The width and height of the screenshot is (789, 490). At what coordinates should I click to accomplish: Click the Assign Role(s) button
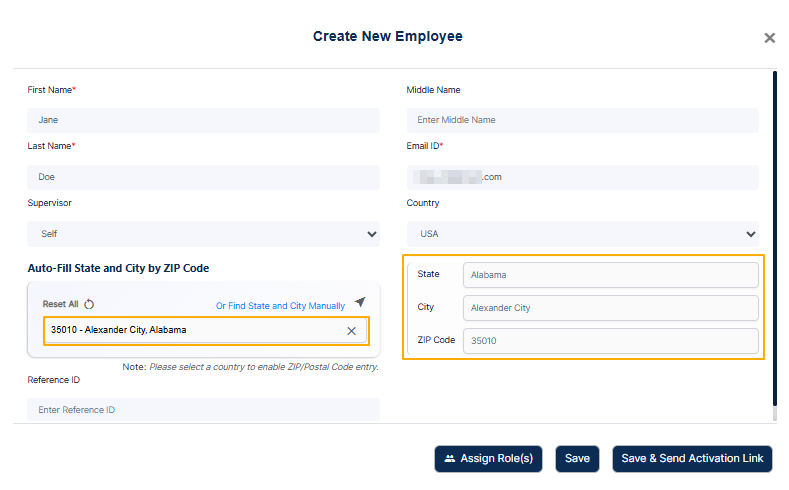[x=488, y=458]
